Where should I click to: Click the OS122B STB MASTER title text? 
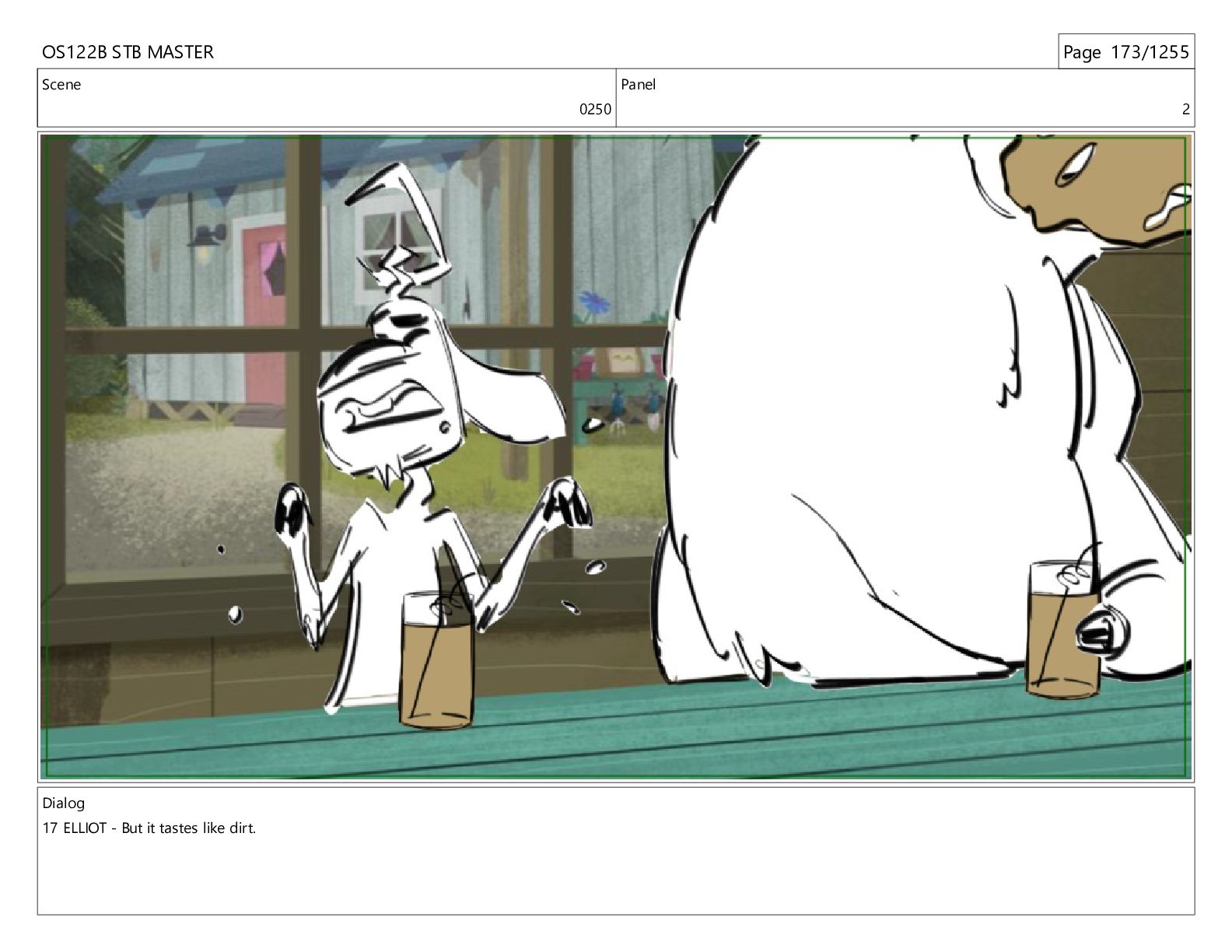point(128,52)
